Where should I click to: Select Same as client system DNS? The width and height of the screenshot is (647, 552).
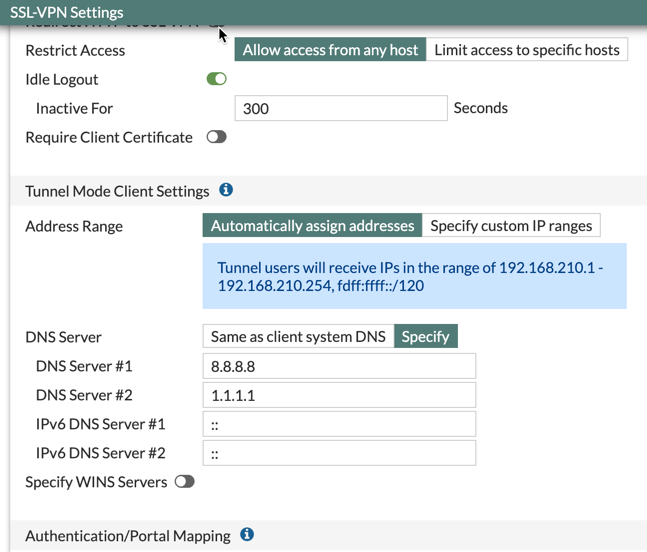pyautogui.click(x=298, y=336)
